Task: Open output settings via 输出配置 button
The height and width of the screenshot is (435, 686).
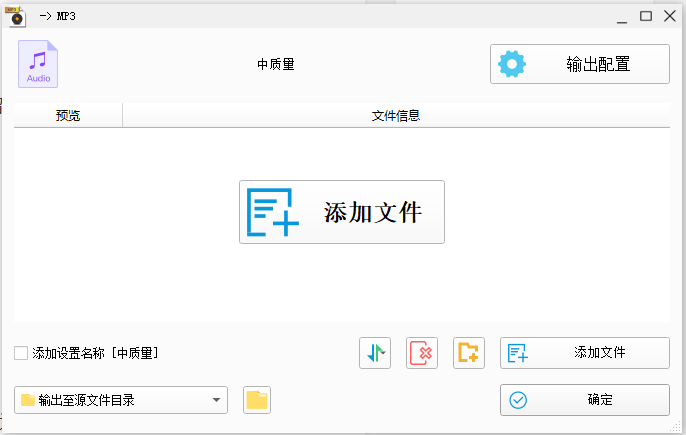Action: (x=579, y=64)
